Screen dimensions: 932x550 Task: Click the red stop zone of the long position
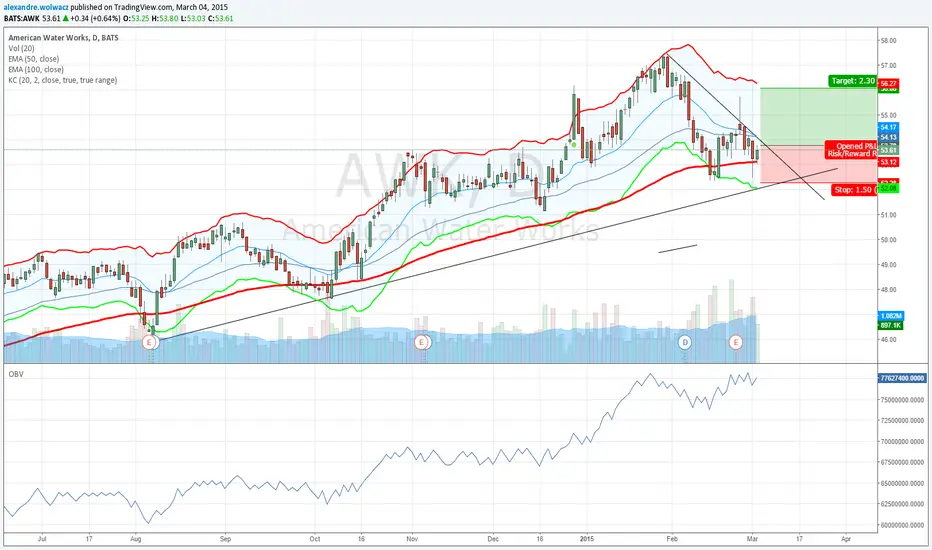tap(818, 164)
